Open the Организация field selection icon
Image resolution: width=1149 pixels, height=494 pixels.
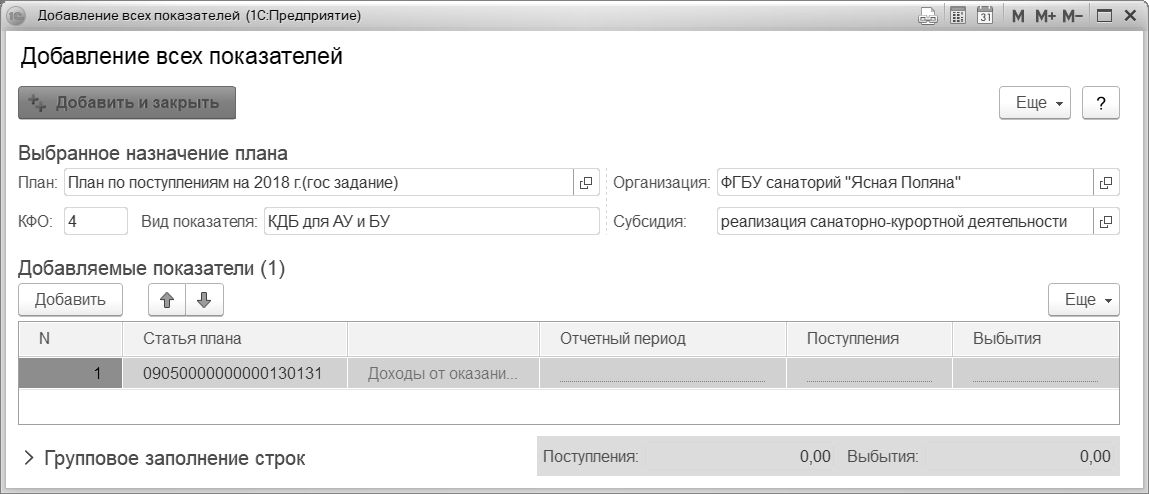point(1105,183)
